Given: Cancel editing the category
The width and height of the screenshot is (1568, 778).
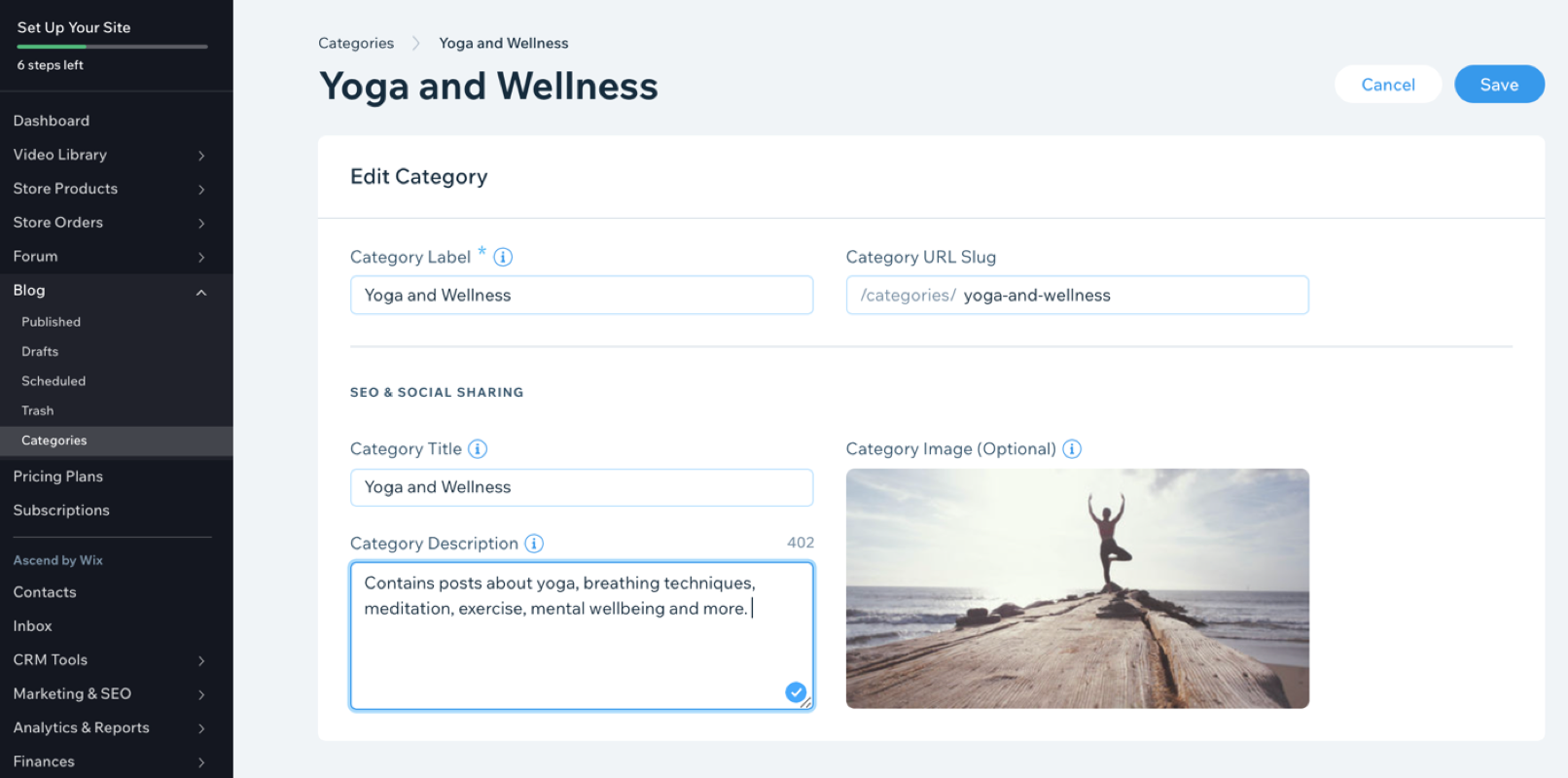Looking at the screenshot, I should click(x=1388, y=85).
